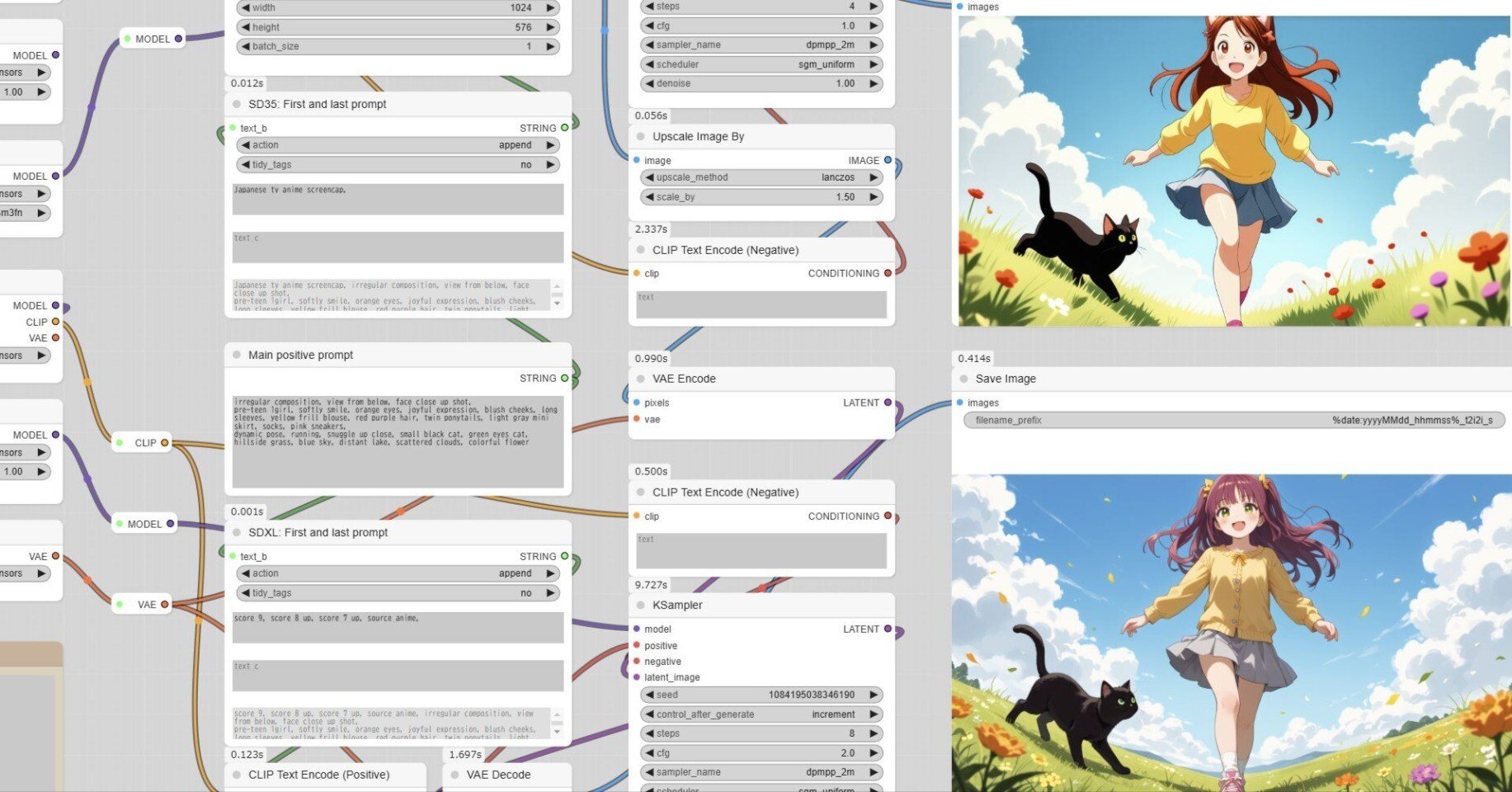This screenshot has height=792, width=1512.
Task: Click the Upscale Image By node title
Action: (698, 136)
